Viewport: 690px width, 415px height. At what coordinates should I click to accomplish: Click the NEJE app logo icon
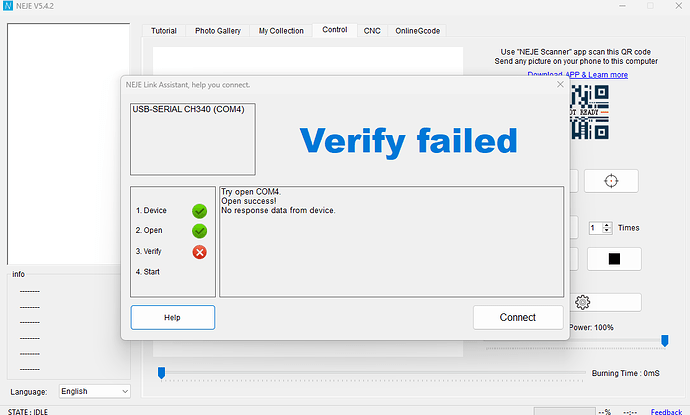pyautogui.click(x=8, y=6)
